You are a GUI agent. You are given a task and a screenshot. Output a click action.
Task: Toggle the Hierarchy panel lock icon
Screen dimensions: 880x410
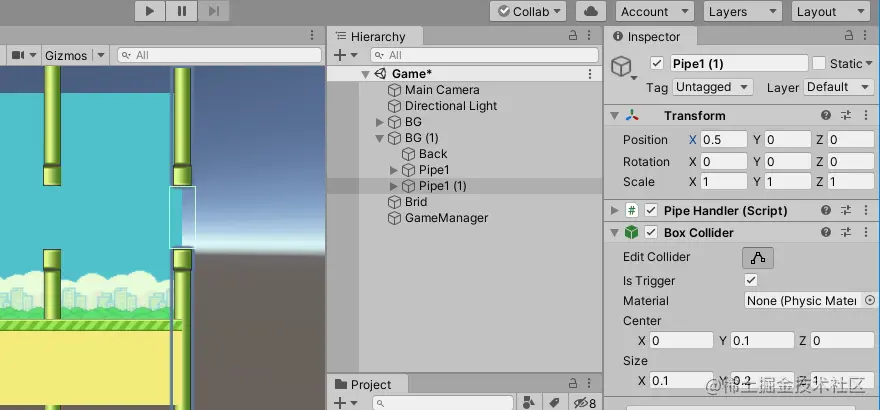click(x=573, y=35)
